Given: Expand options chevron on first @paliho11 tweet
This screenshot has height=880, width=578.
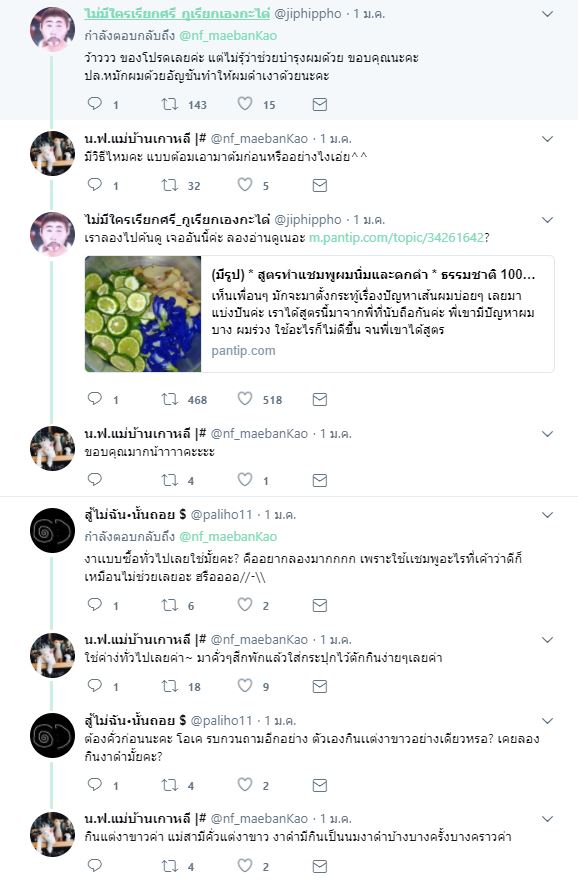Looking at the screenshot, I should pyautogui.click(x=548, y=515).
